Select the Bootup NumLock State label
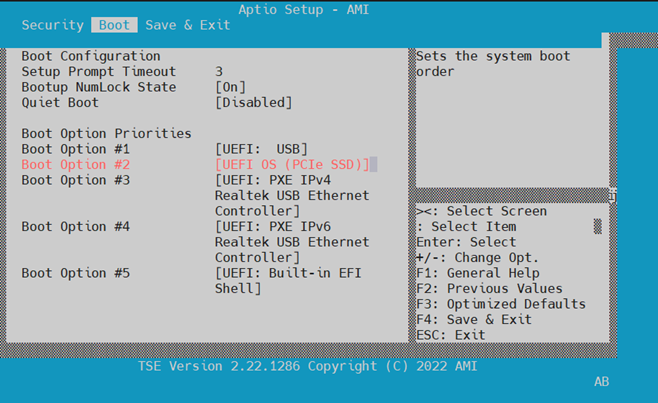Image resolution: width=658 pixels, height=403 pixels. pos(98,87)
